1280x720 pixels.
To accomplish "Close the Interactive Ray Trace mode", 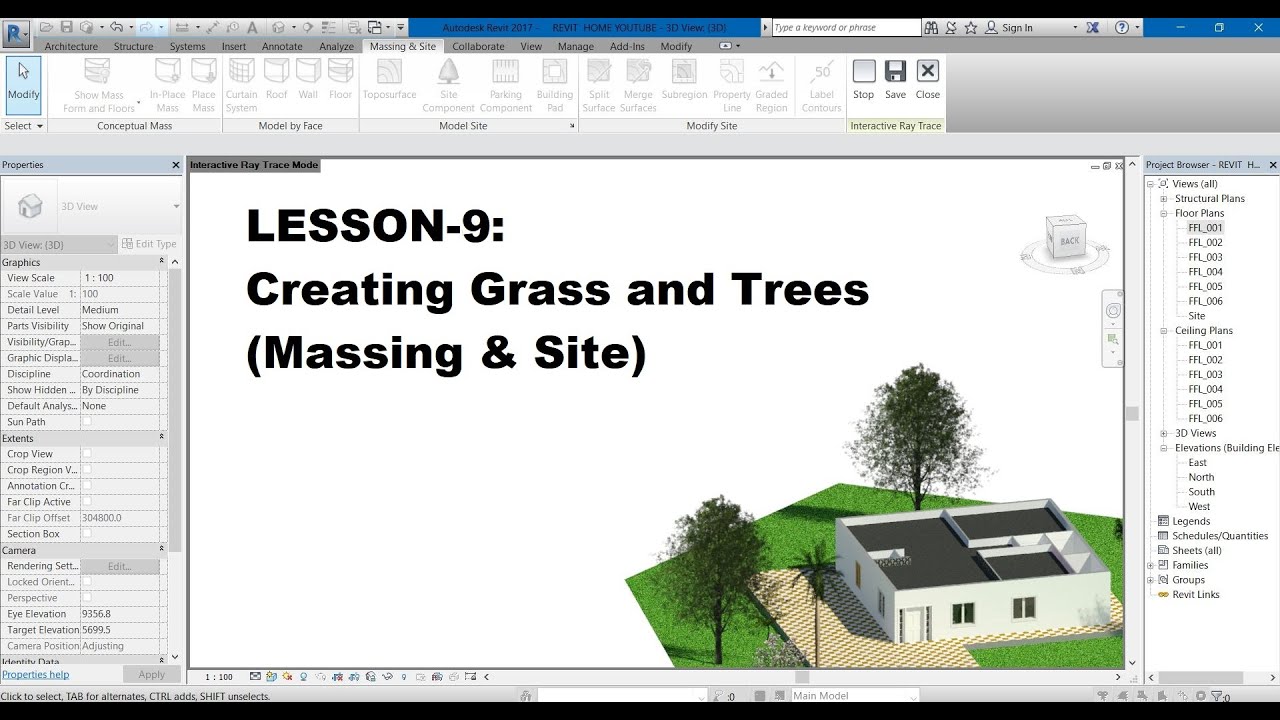I will [927, 80].
